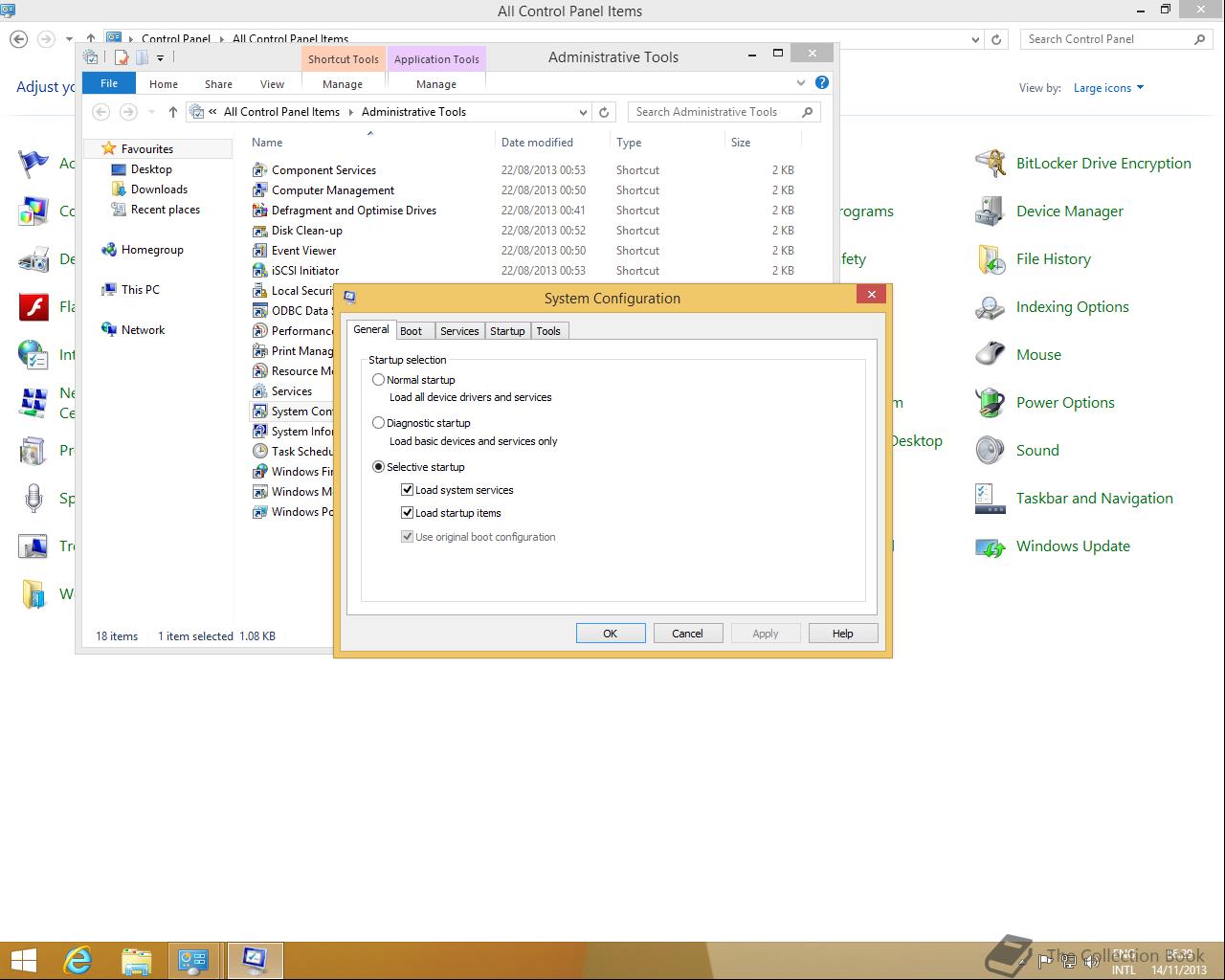Open Windows Update icon
Screen dimensions: 1225x980
pyautogui.click(x=990, y=546)
